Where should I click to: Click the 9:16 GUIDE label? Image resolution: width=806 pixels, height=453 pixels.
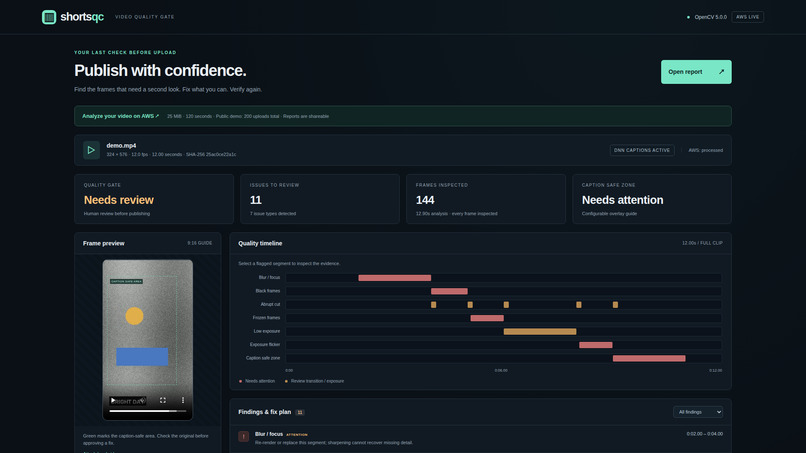click(x=199, y=243)
